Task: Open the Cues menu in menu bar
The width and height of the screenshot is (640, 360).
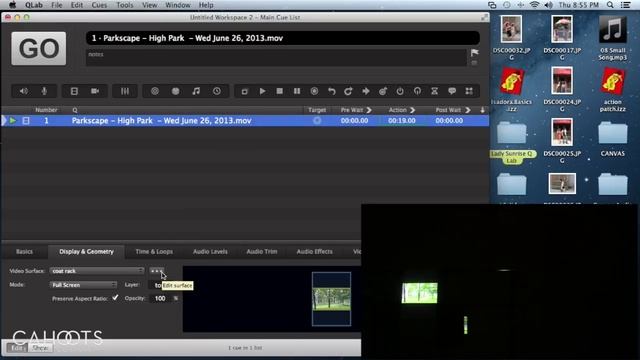Action: point(99,5)
